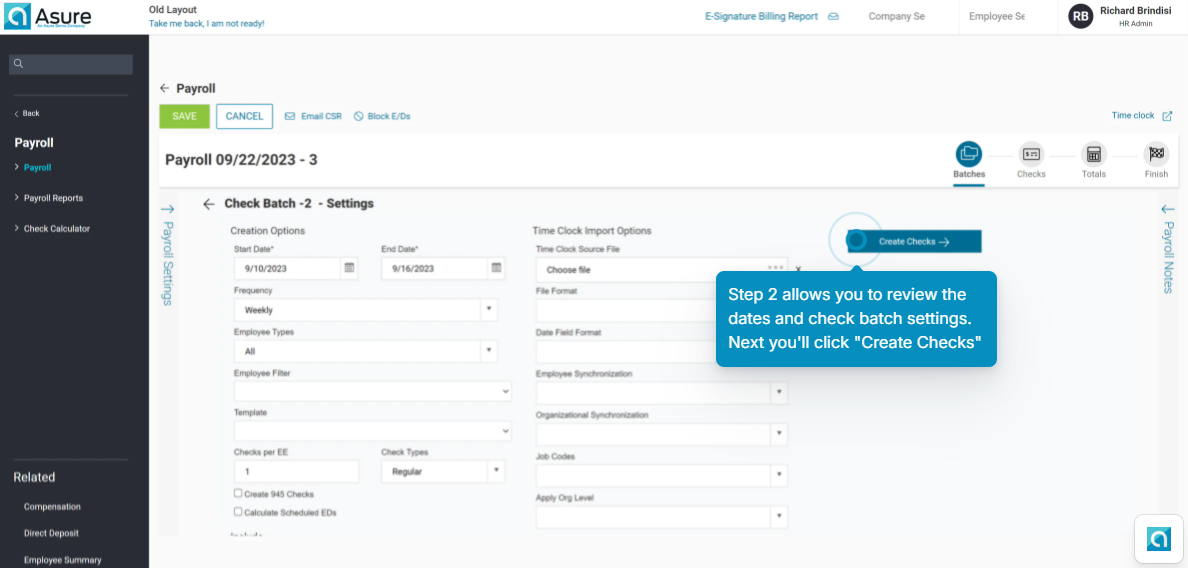Select the Finish flag step icon
Screen dimensions: 1188x568
click(1156, 154)
